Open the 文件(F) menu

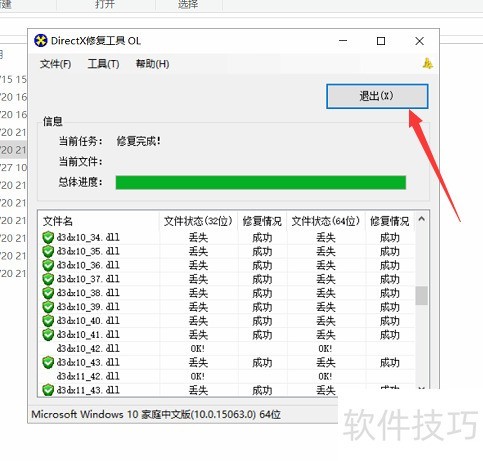(55, 64)
